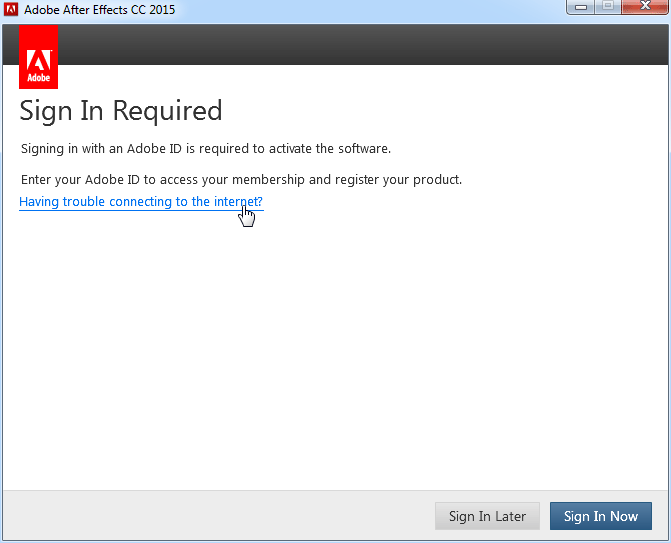Click the 'Adobe After Effects CC 2015' window title
The image size is (671, 543).
(x=100, y=9)
